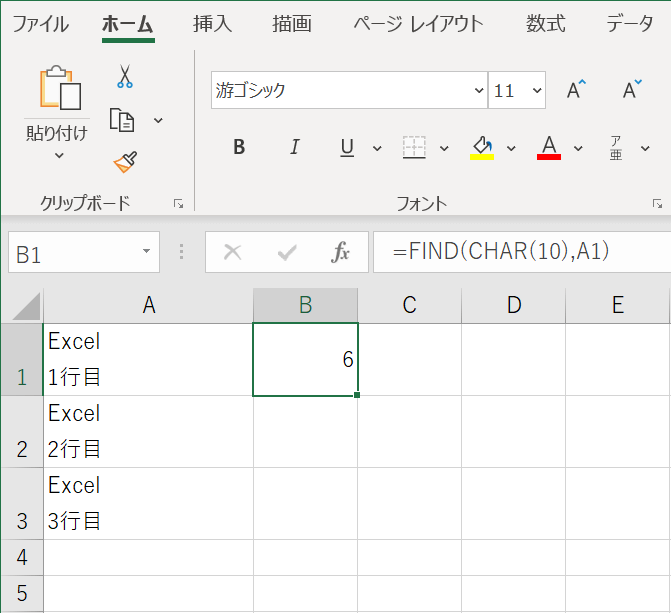Image resolution: width=671 pixels, height=613 pixels.
Task: Open the font size 11 dropdown
Action: [537, 90]
